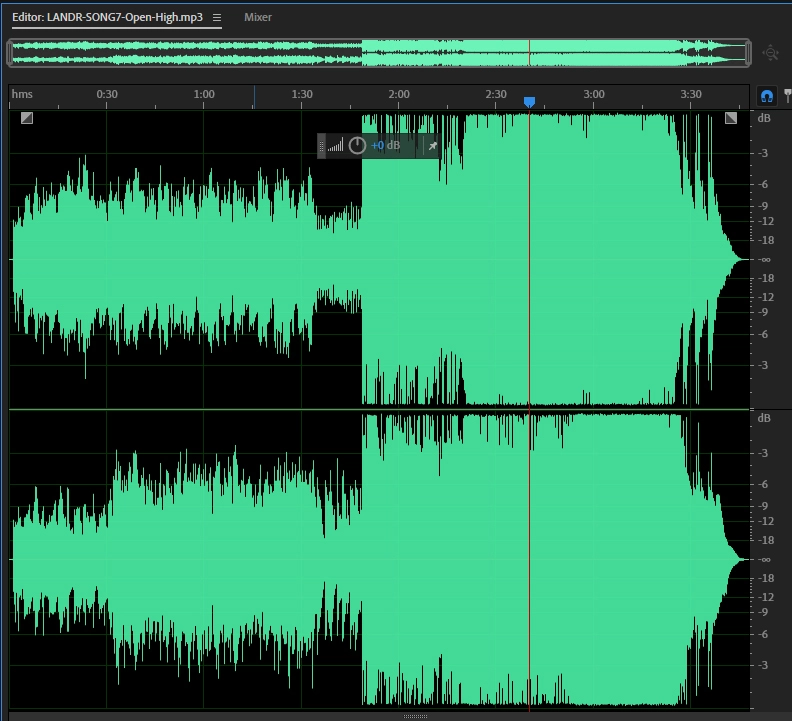Click the HUD volume level bars icon
The width and height of the screenshot is (792, 721).
[335, 146]
